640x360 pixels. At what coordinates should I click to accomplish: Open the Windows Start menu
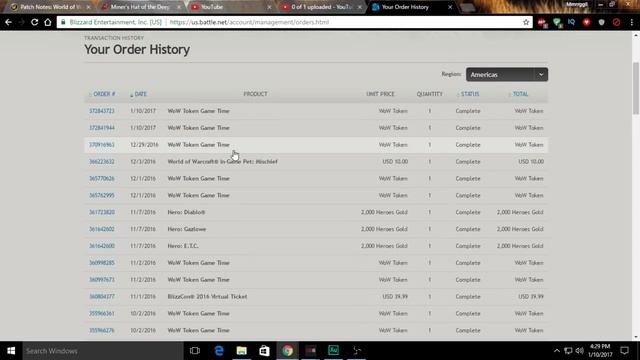pyautogui.click(x=11, y=351)
